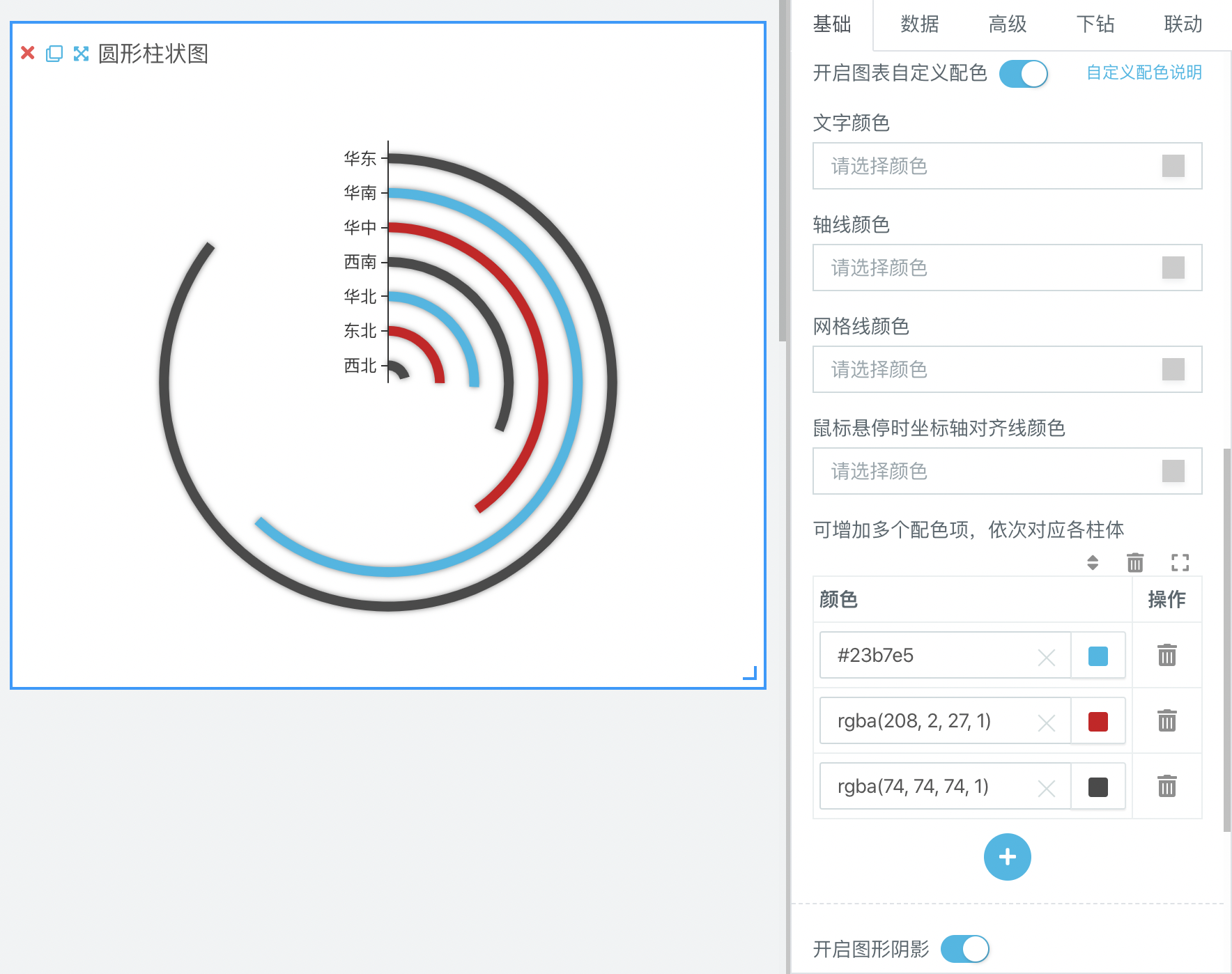
Task: Open the 文字颜色 color picker field
Action: 1007,166
